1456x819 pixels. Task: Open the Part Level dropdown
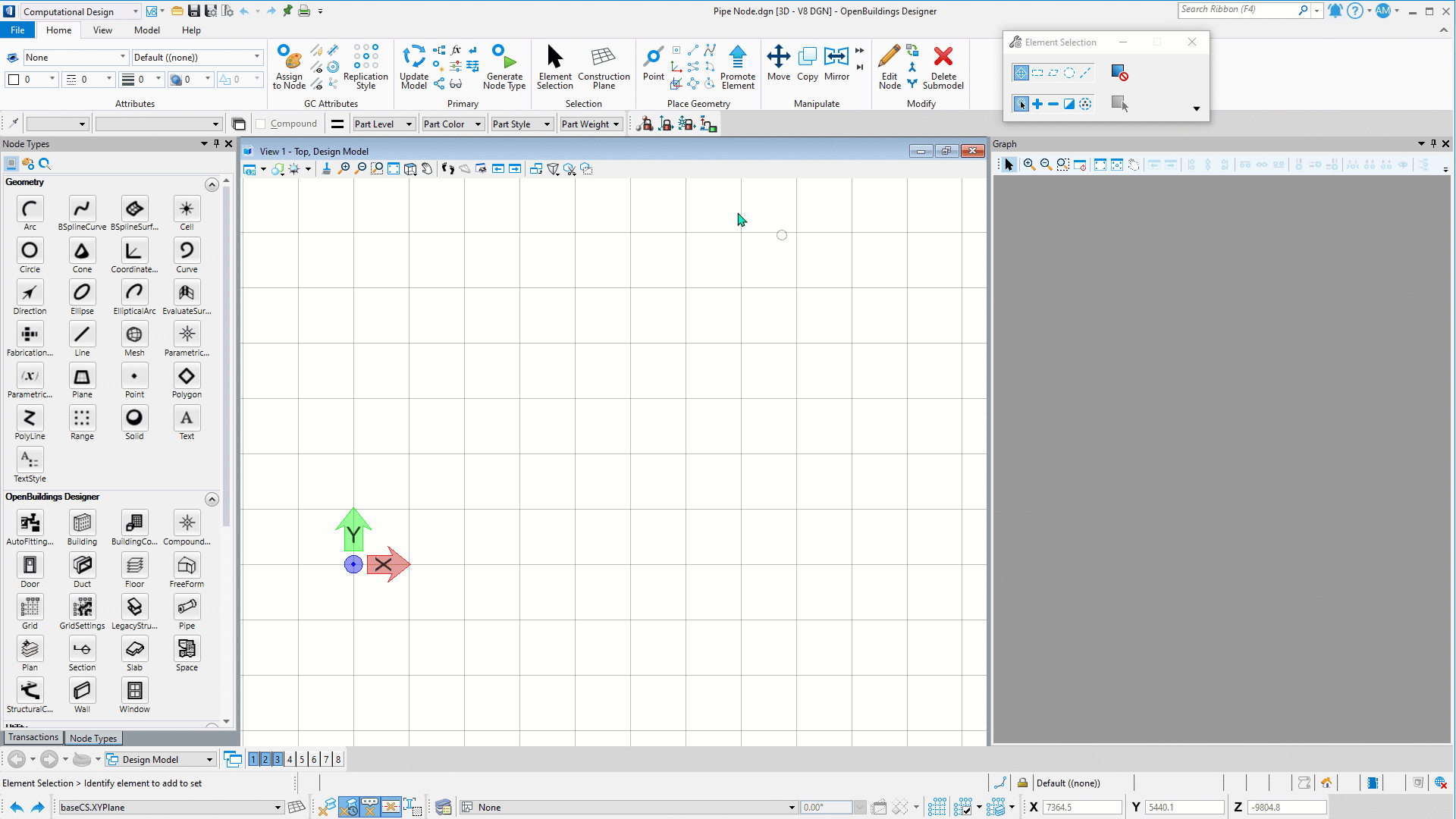[384, 124]
